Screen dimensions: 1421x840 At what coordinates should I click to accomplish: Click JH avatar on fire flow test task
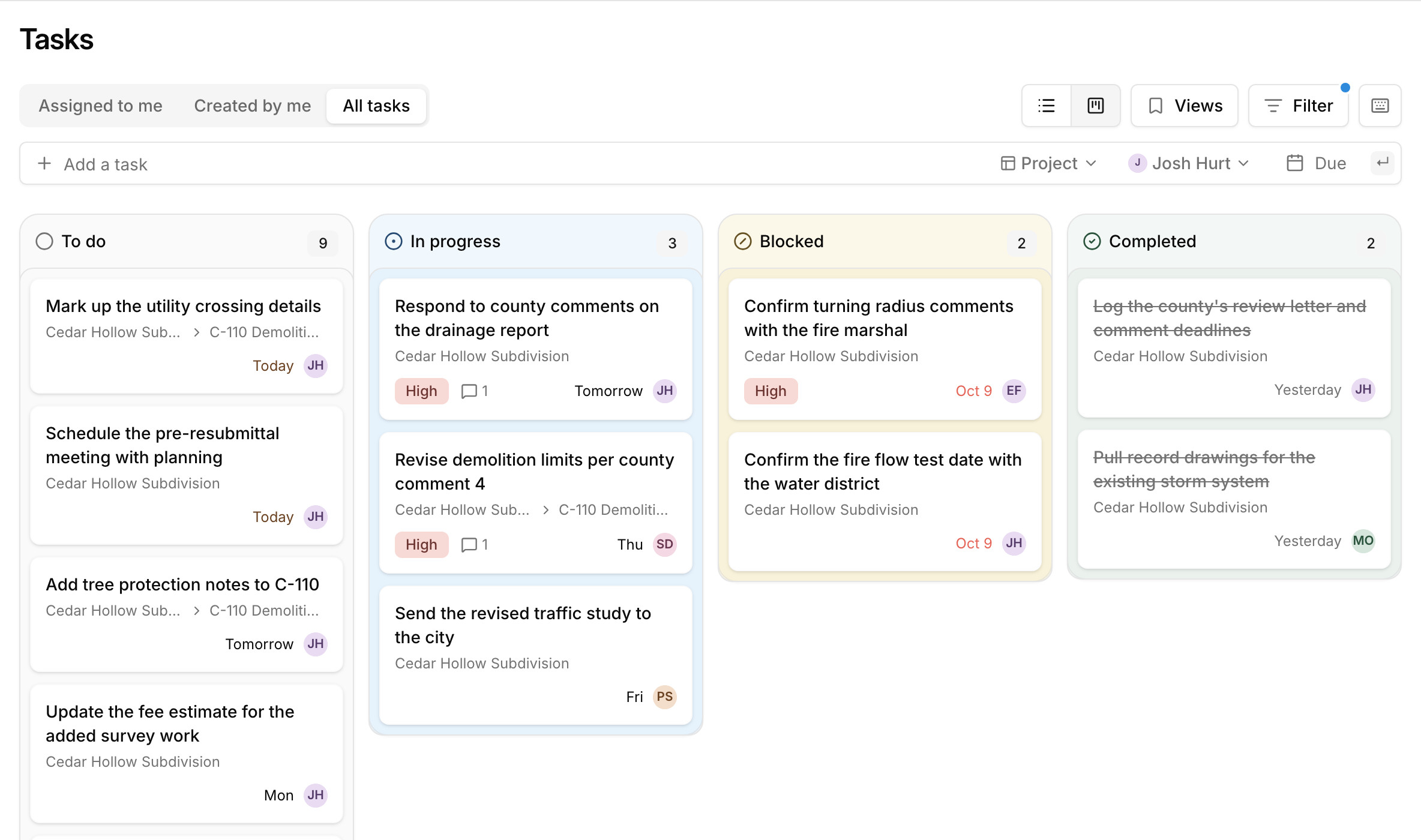click(1014, 543)
